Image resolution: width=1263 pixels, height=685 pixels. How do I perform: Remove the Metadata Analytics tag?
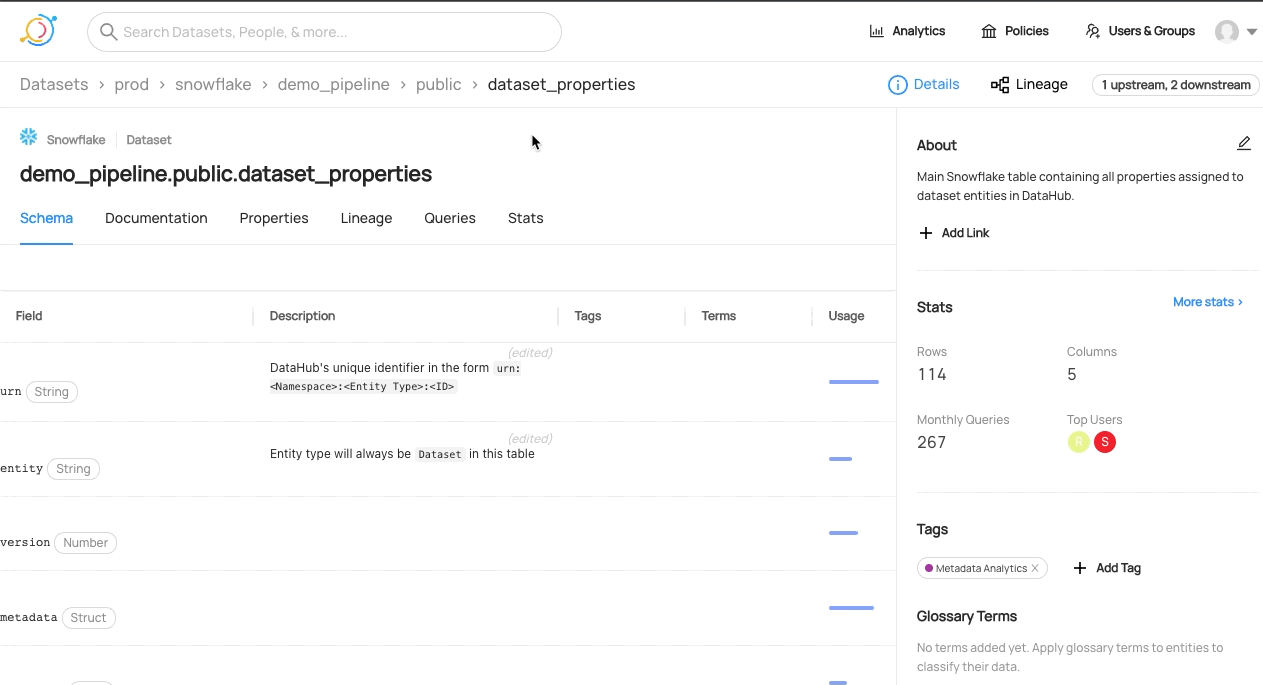pos(1035,568)
